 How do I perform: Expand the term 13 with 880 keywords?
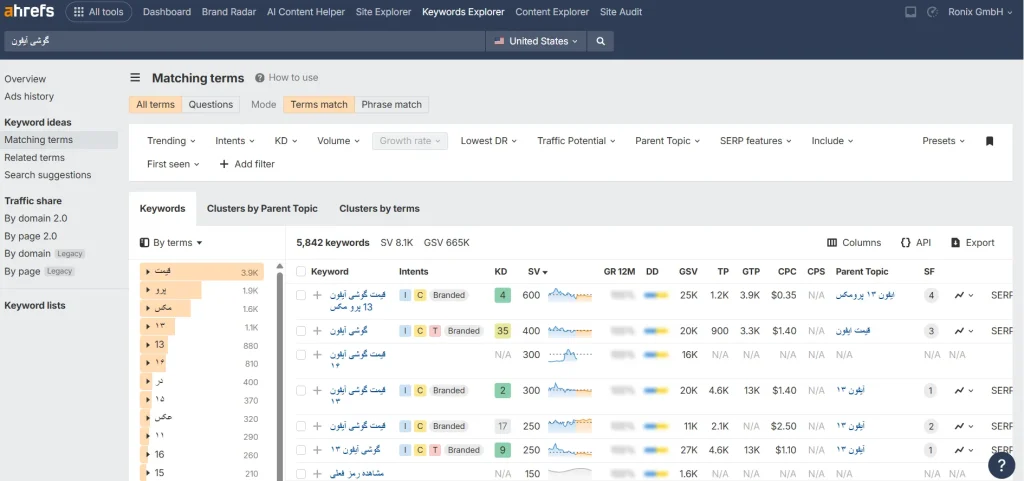pos(149,345)
